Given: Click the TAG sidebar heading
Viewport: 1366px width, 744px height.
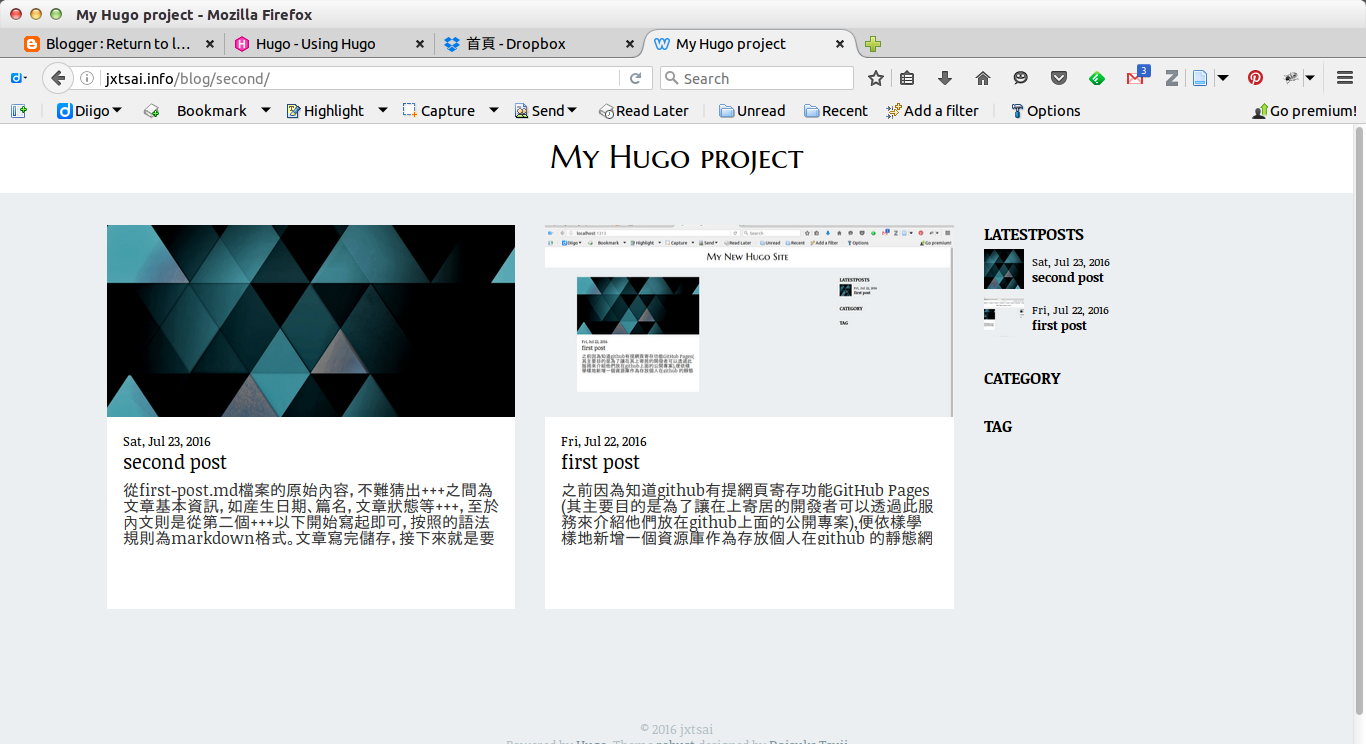Looking at the screenshot, I should coord(998,427).
